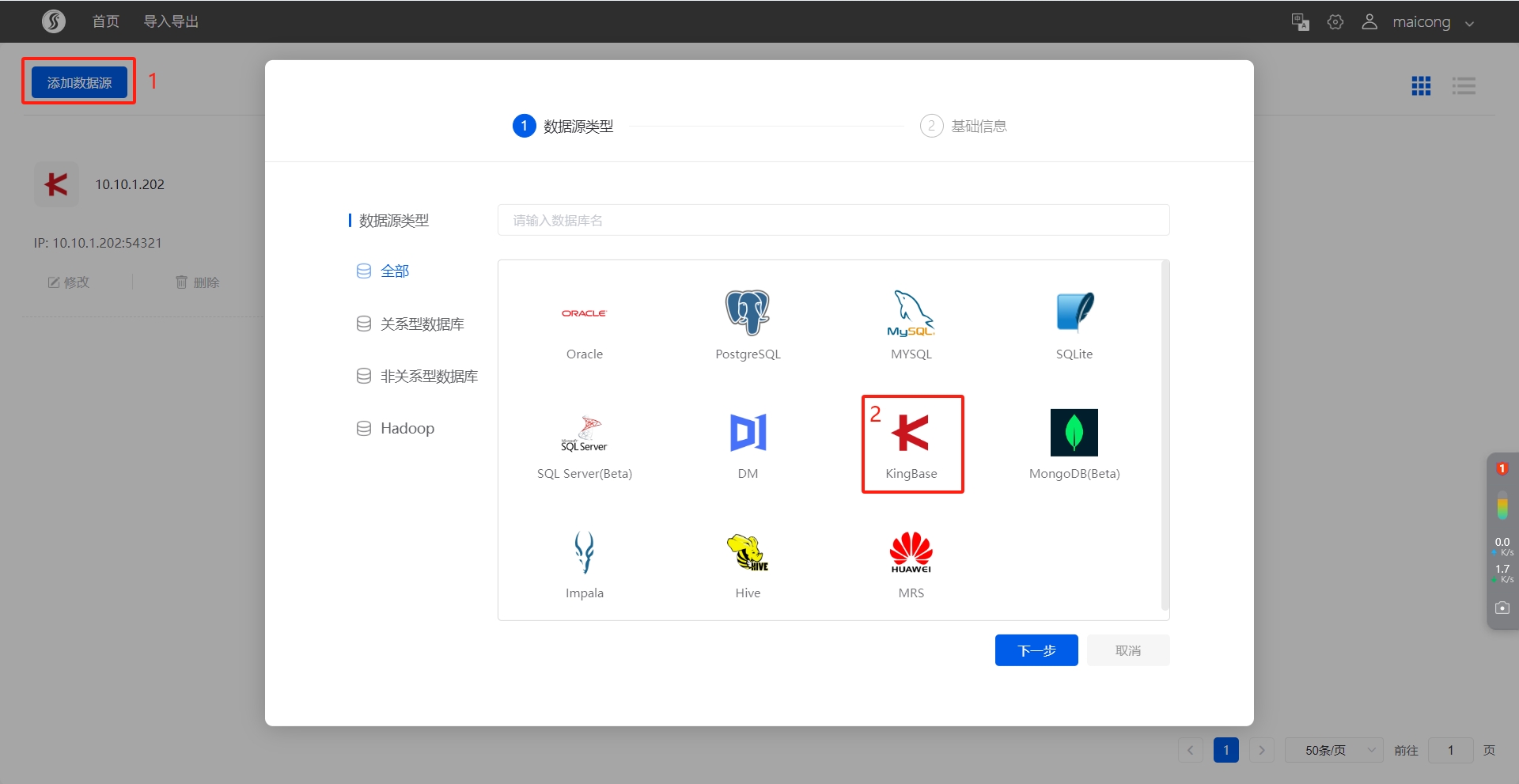Pick the Huawei MRS icon
The width and height of the screenshot is (1519, 784).
pos(911,552)
